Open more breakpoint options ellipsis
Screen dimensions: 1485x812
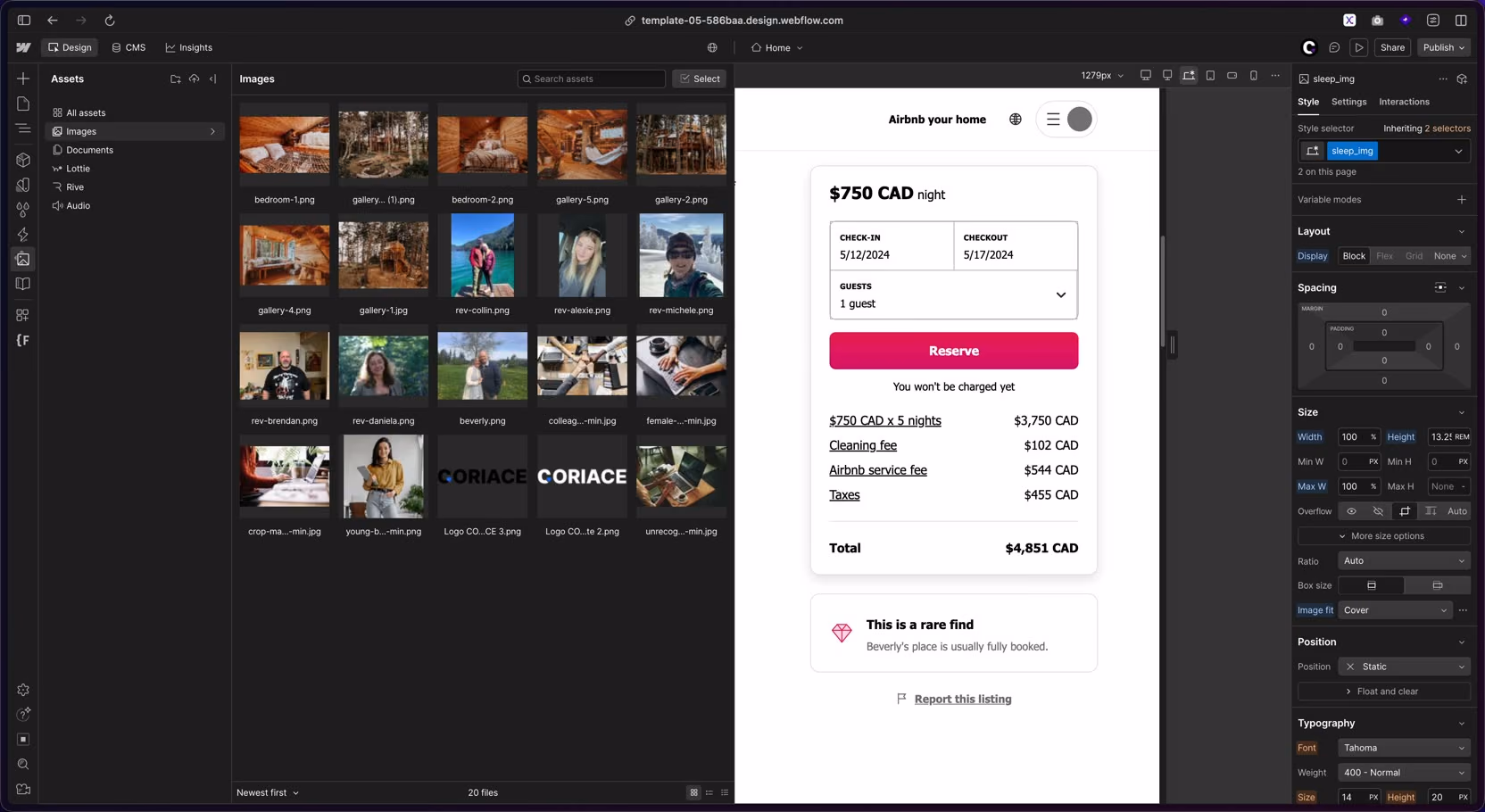1275,76
